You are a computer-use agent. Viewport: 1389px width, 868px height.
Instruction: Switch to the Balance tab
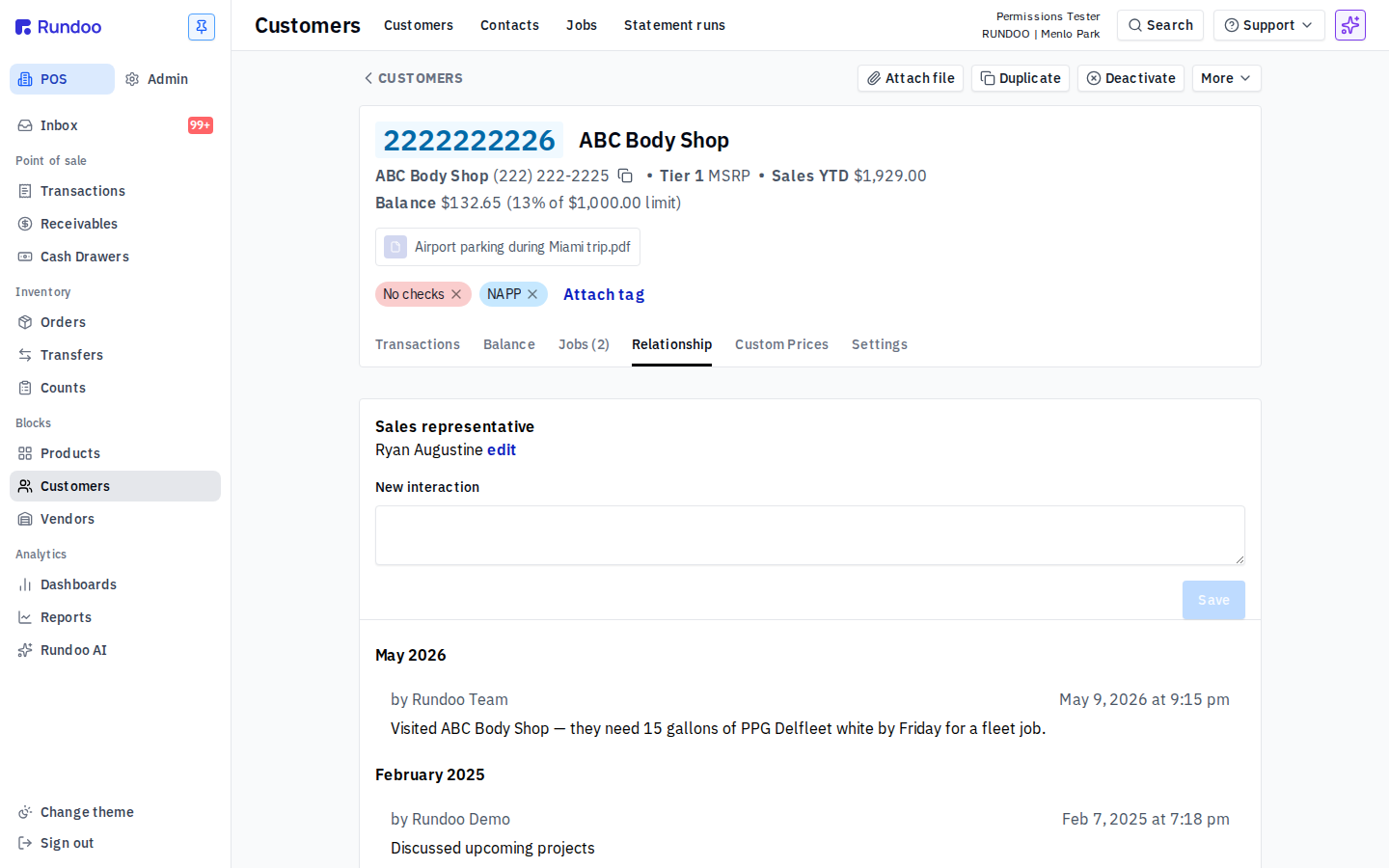point(509,344)
